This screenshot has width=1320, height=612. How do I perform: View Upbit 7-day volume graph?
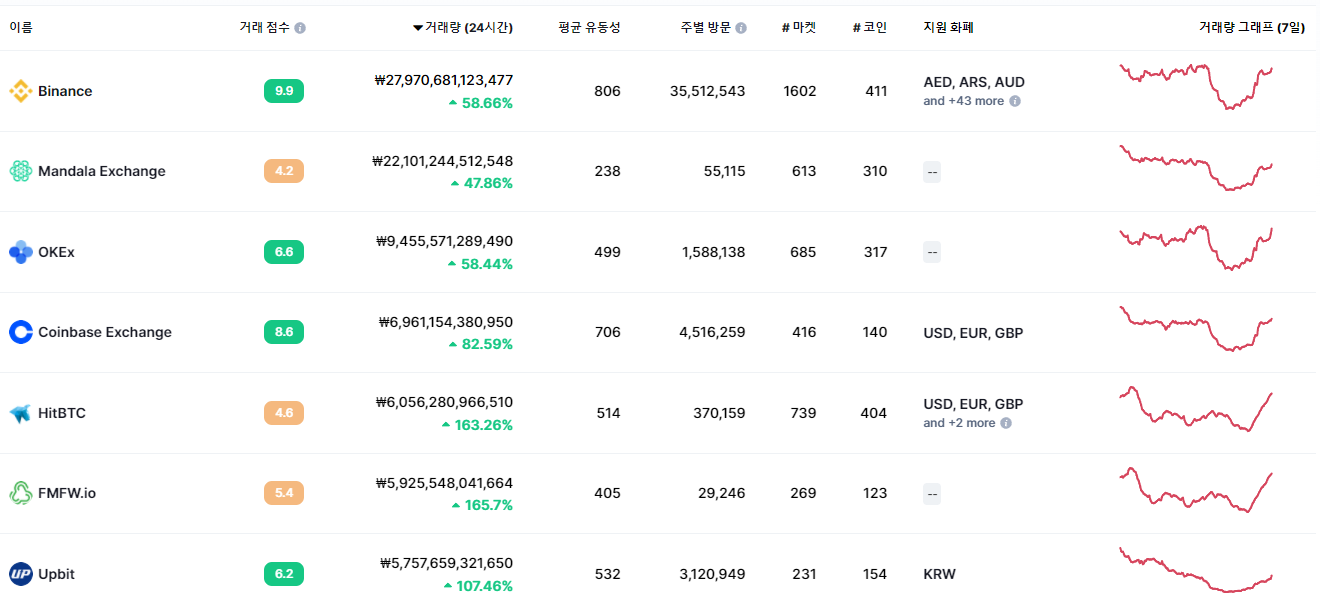1196,570
